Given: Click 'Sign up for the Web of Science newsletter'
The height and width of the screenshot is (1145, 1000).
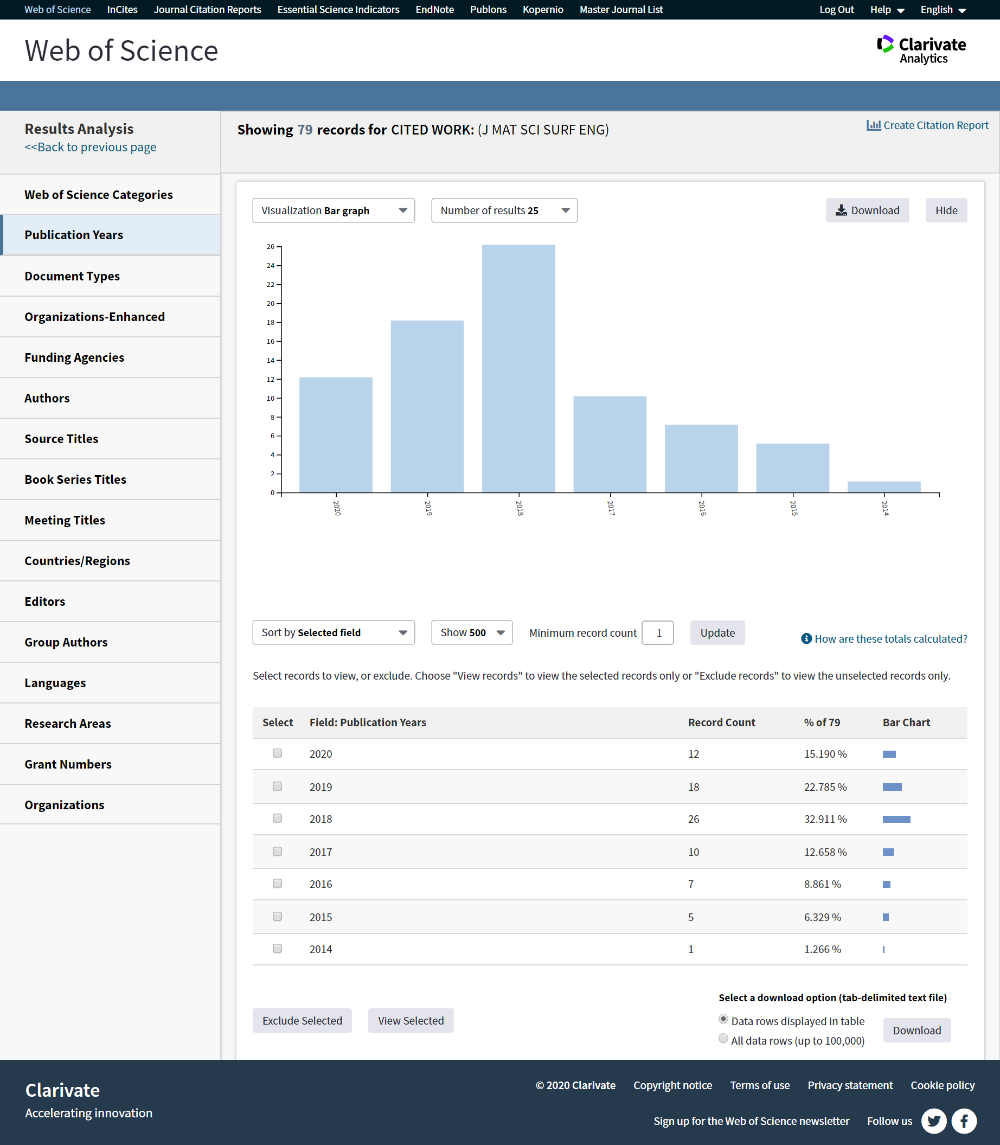Looking at the screenshot, I should (751, 1121).
